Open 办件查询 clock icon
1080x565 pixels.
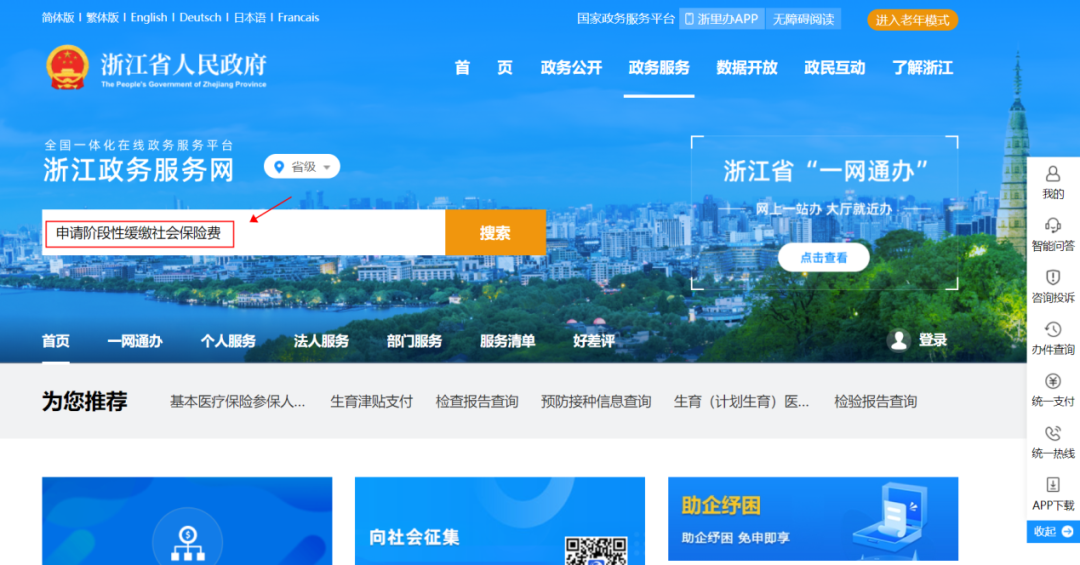(1052, 329)
